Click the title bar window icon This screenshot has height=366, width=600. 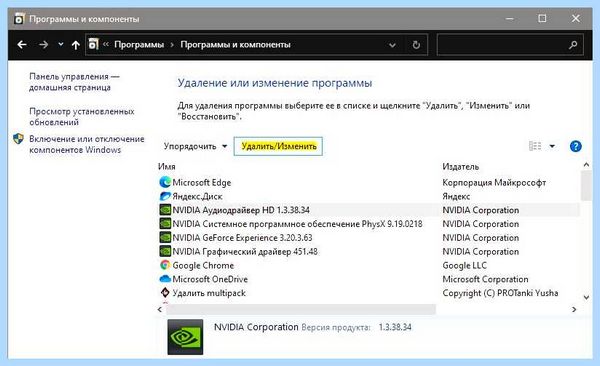pos(19,19)
